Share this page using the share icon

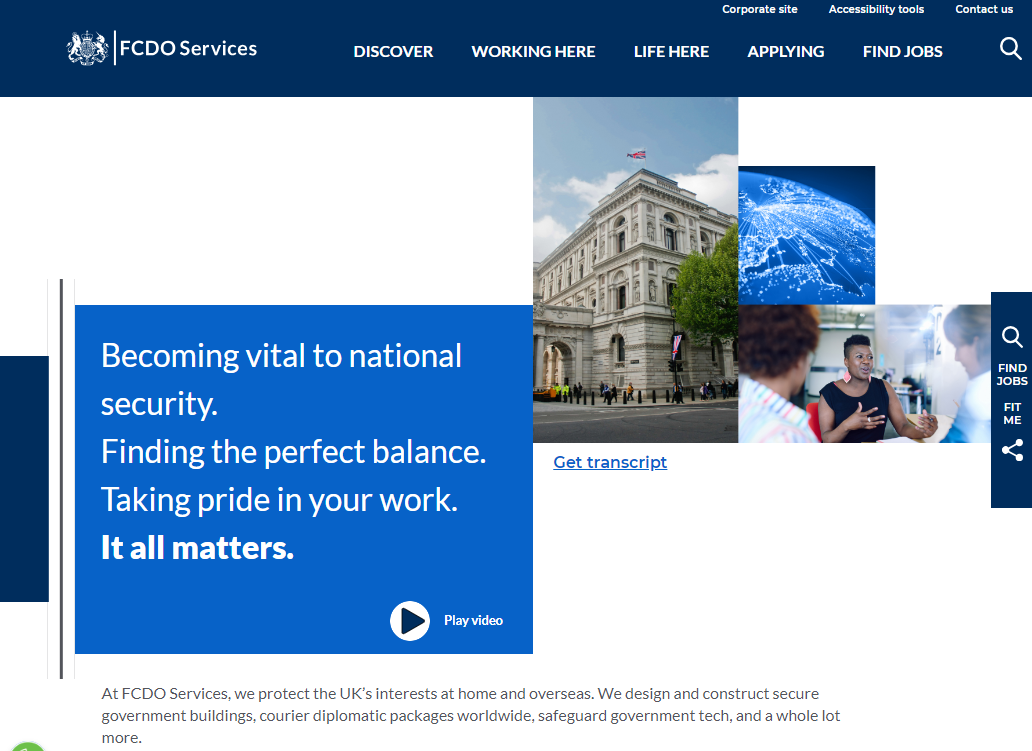(x=1011, y=450)
